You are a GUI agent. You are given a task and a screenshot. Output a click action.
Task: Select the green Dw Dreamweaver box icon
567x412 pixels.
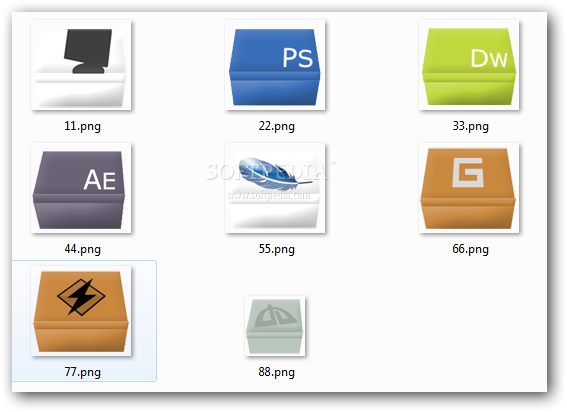469,65
